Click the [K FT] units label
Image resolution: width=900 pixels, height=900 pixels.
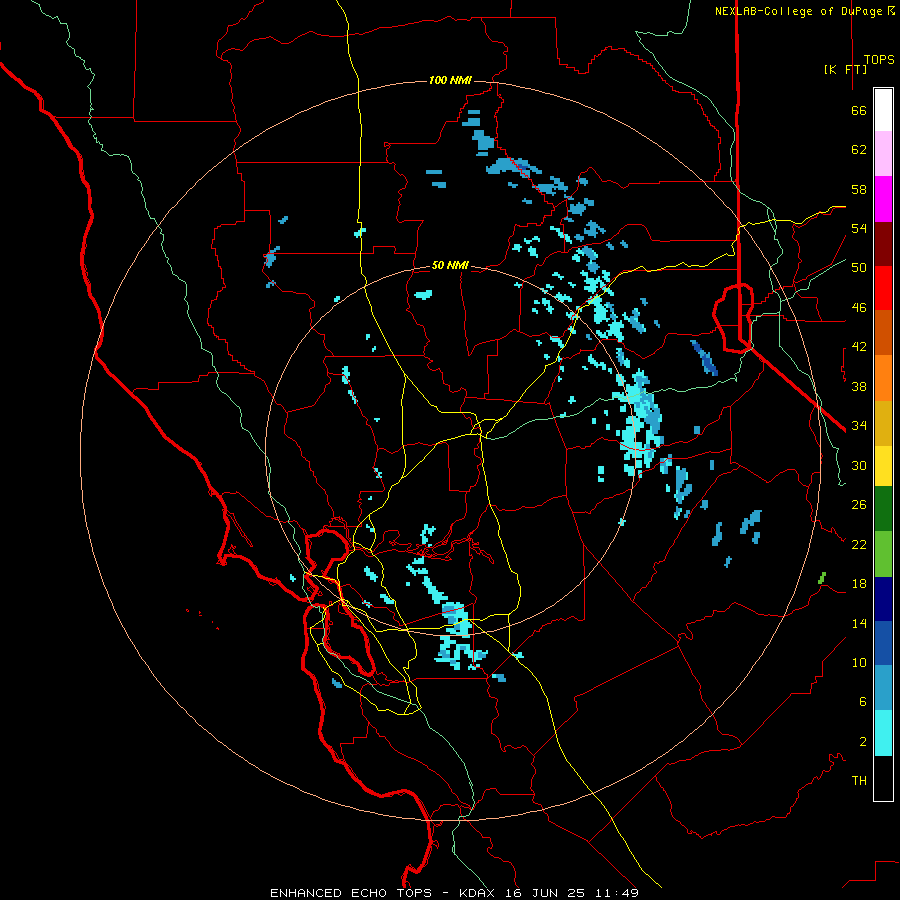point(845,69)
